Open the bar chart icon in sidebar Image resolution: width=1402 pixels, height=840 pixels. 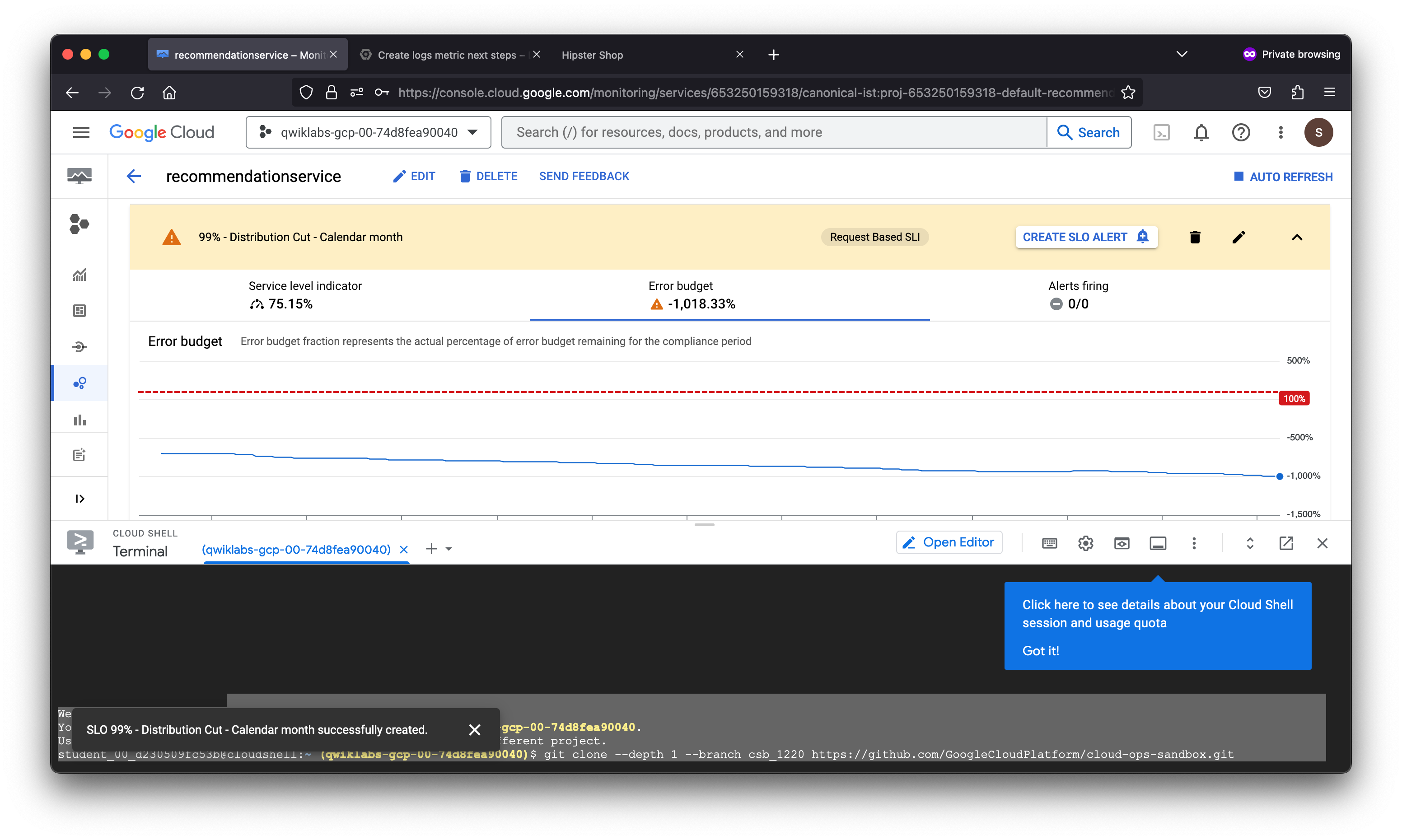[x=79, y=420]
